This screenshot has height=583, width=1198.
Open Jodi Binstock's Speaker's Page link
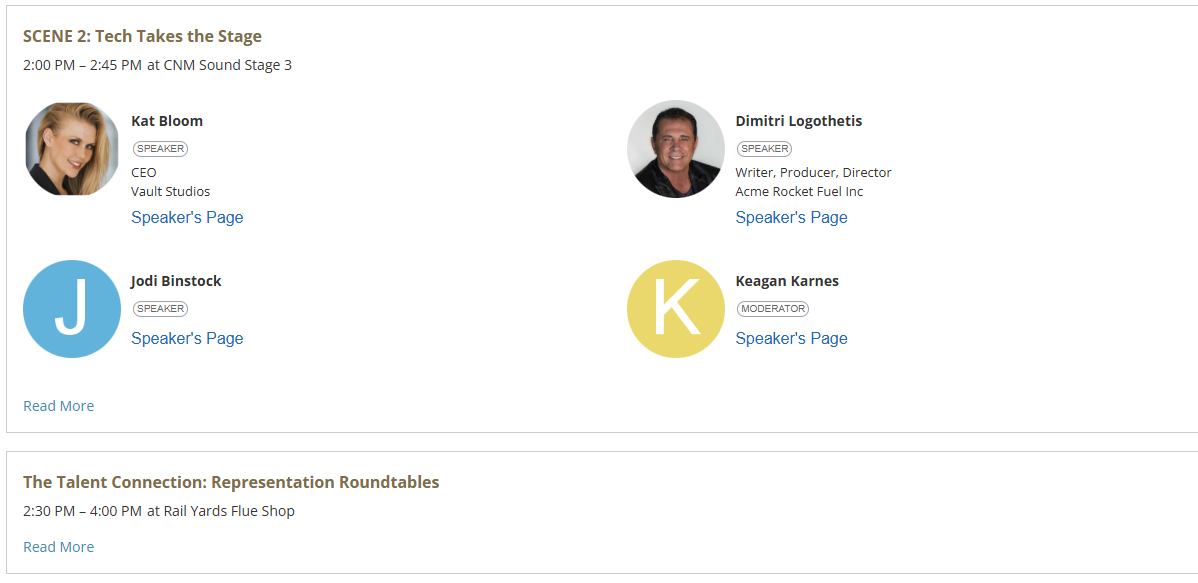pyautogui.click(x=187, y=338)
